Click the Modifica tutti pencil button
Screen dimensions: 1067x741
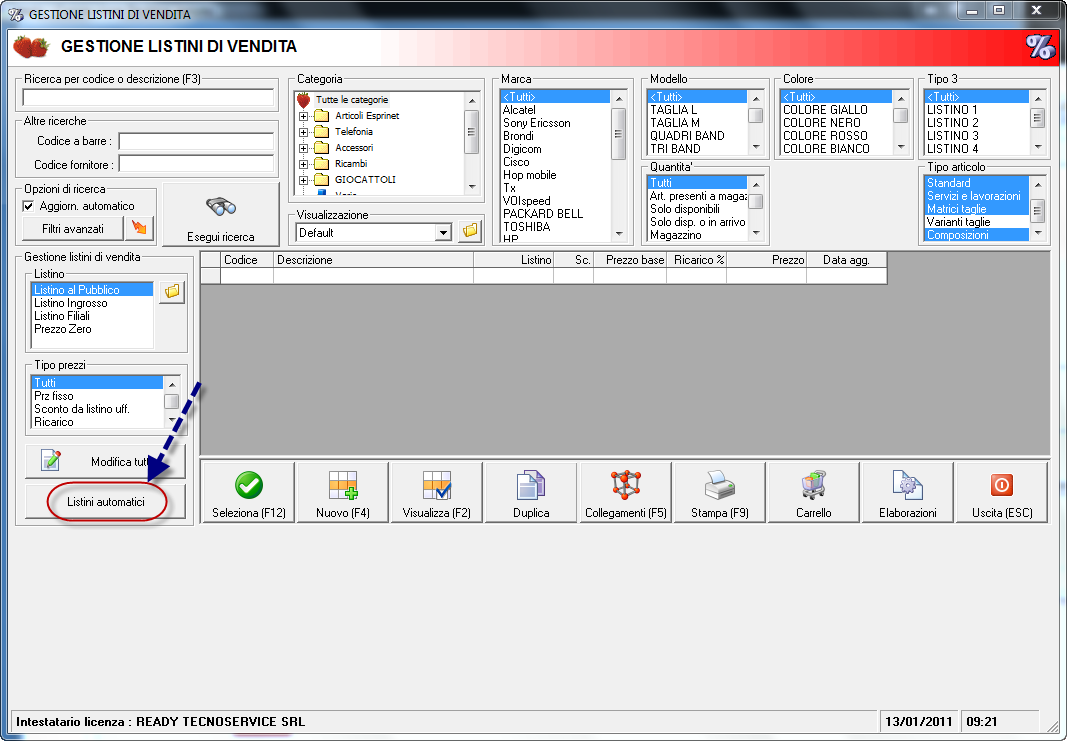(x=105, y=461)
